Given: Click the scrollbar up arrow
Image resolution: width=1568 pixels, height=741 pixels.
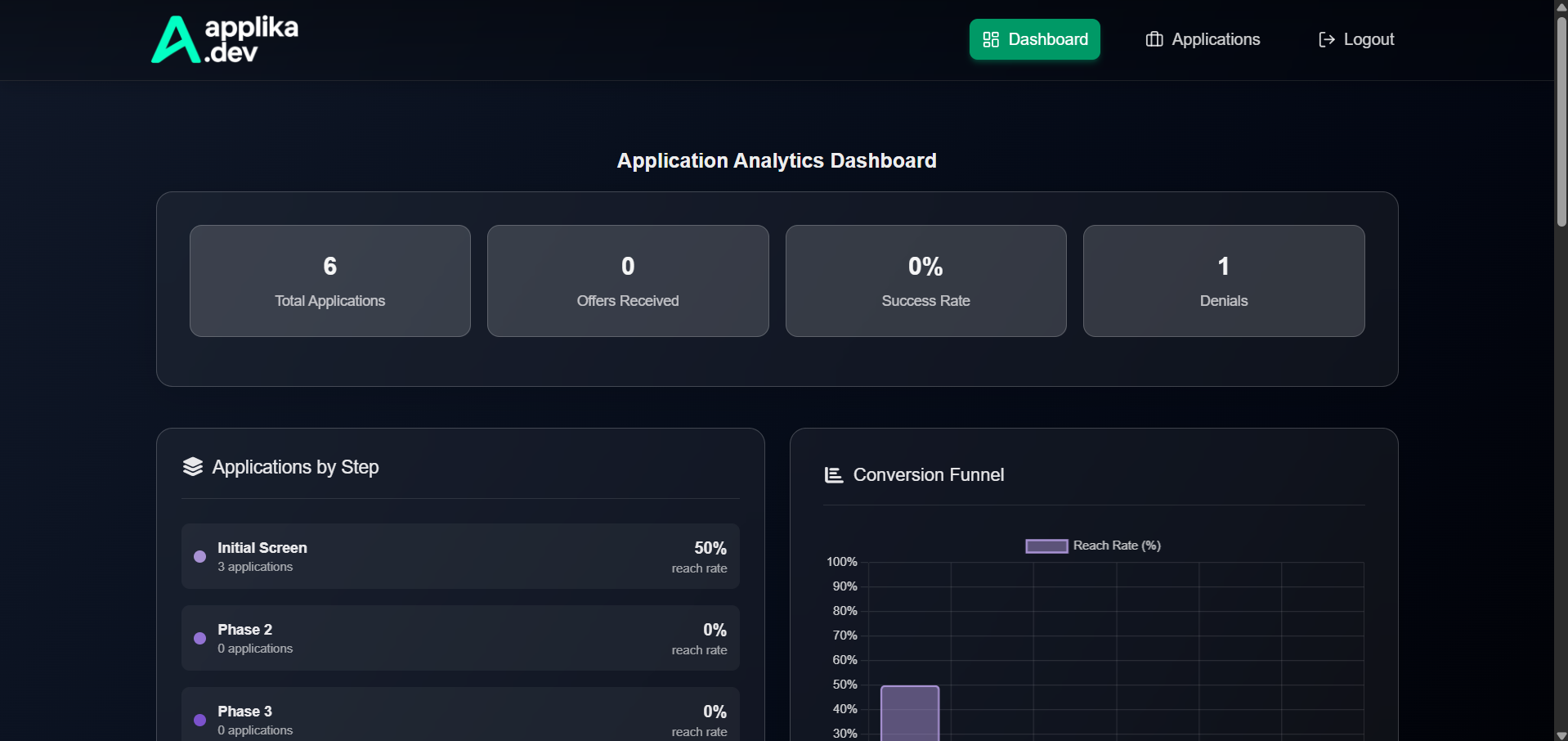Looking at the screenshot, I should tap(1561, 6).
